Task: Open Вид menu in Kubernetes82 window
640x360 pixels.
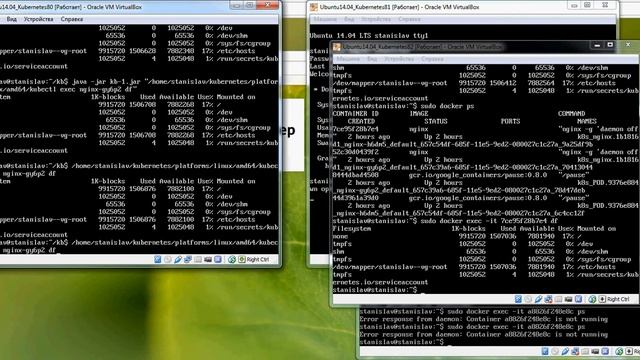Action: (x=371, y=59)
